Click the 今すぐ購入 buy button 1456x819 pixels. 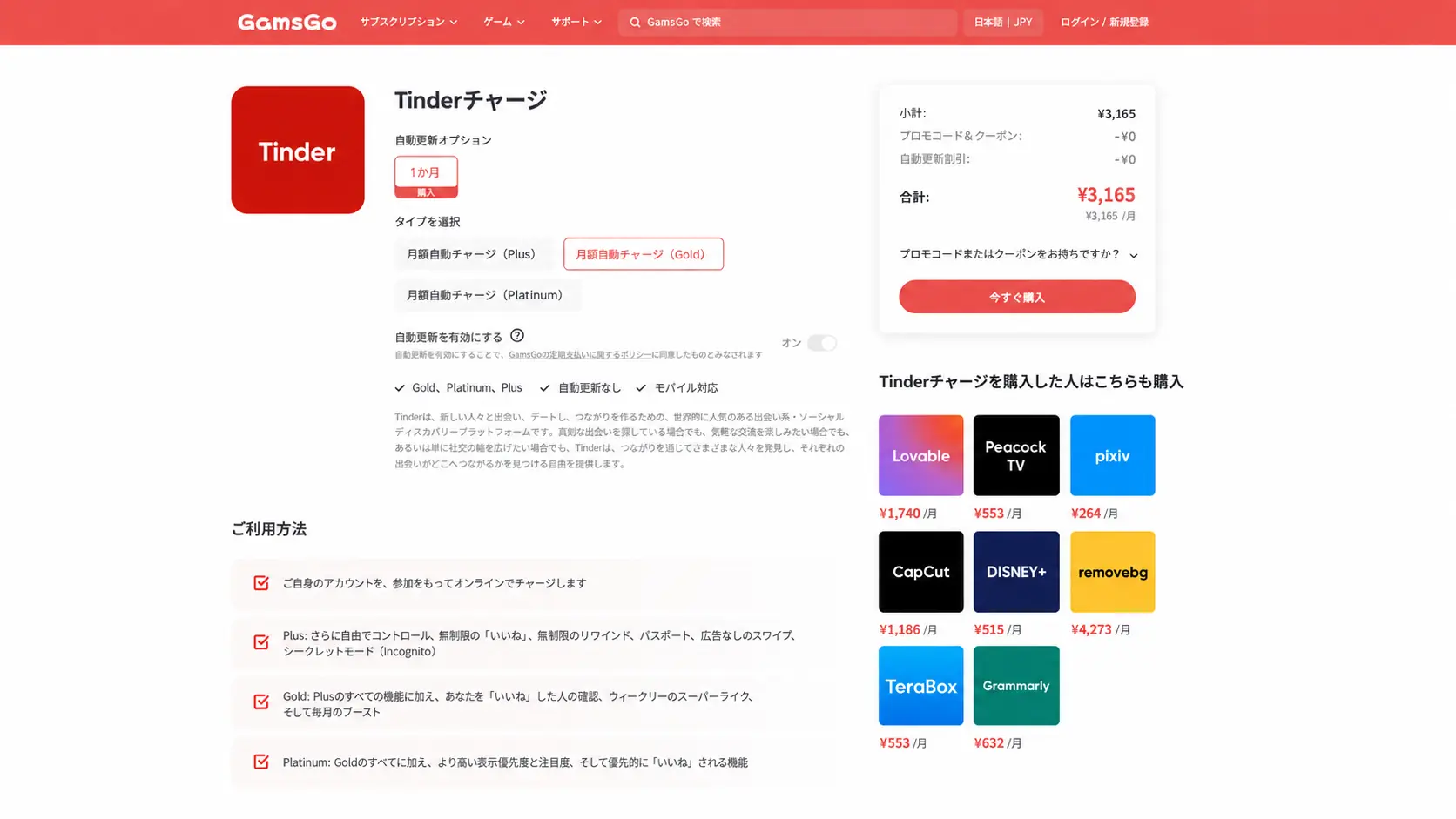click(1017, 297)
